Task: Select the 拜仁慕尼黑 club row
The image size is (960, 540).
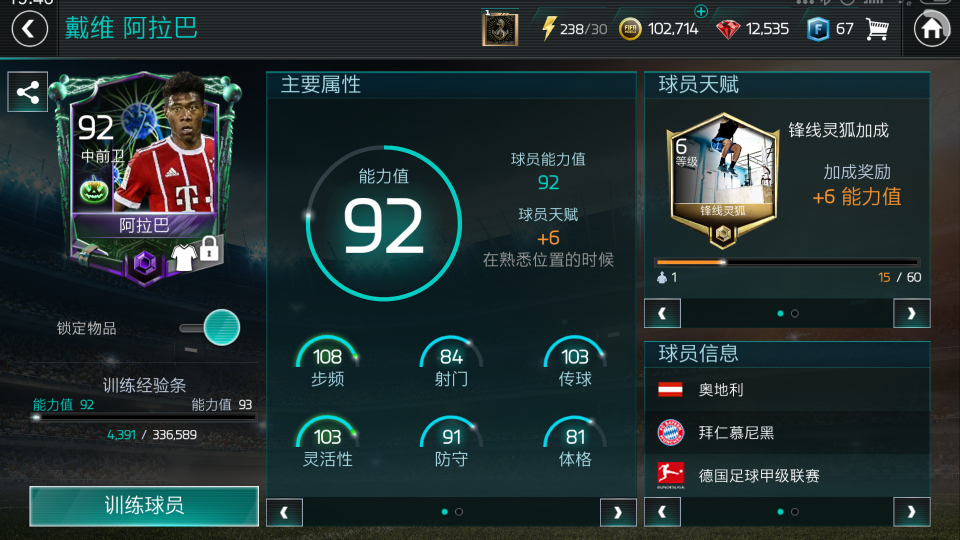Action: pos(787,432)
